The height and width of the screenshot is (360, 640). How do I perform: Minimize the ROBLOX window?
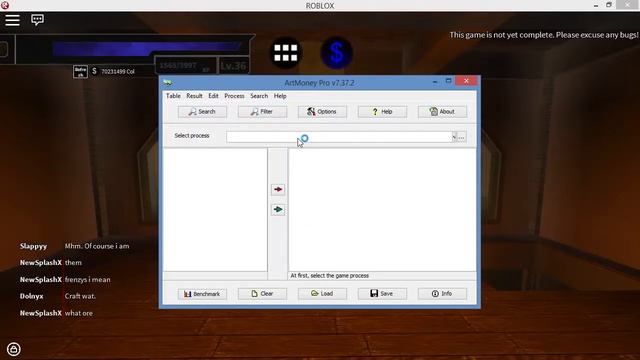[596, 5]
